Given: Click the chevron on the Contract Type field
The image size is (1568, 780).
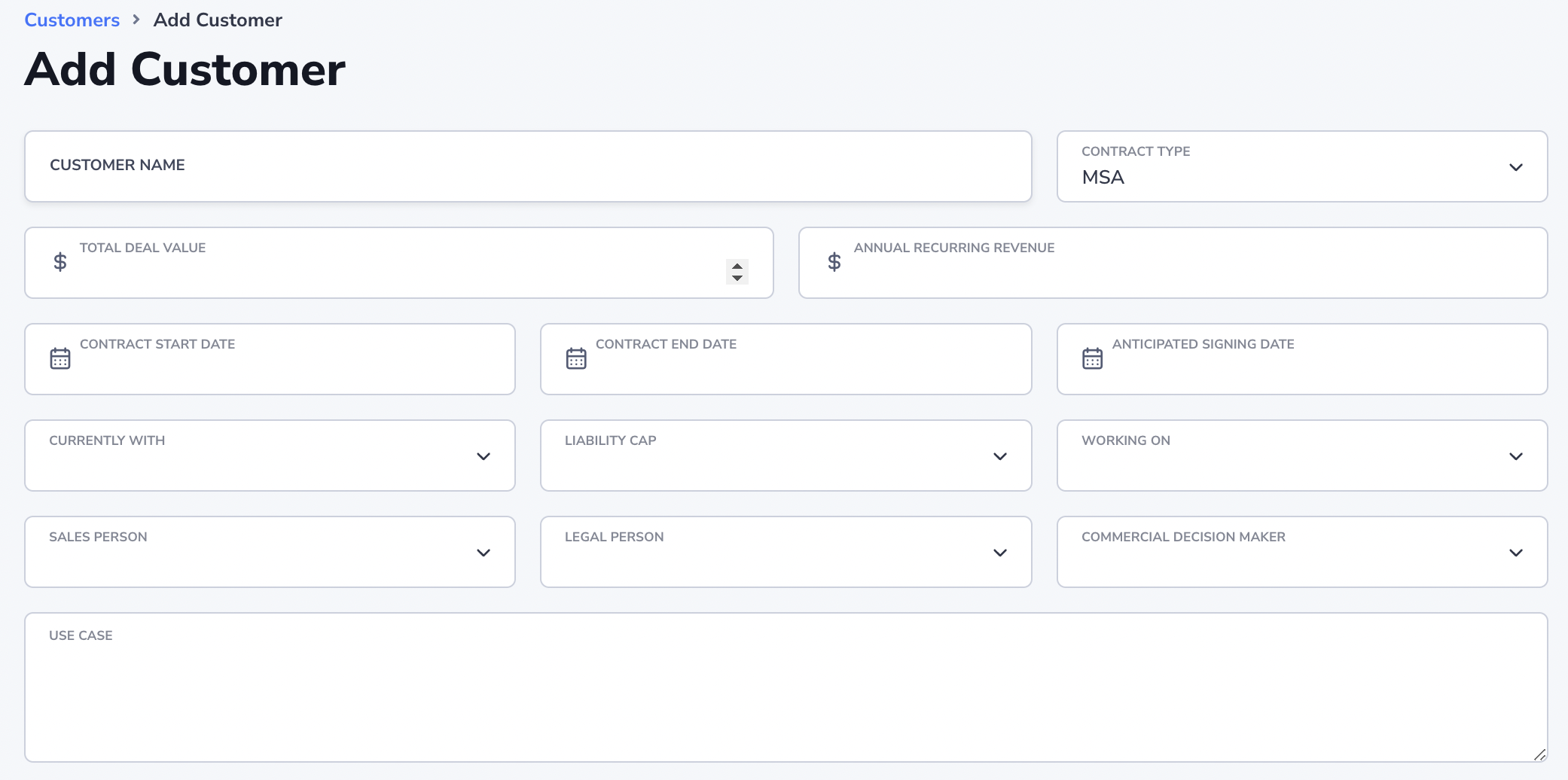Looking at the screenshot, I should click(x=1517, y=167).
